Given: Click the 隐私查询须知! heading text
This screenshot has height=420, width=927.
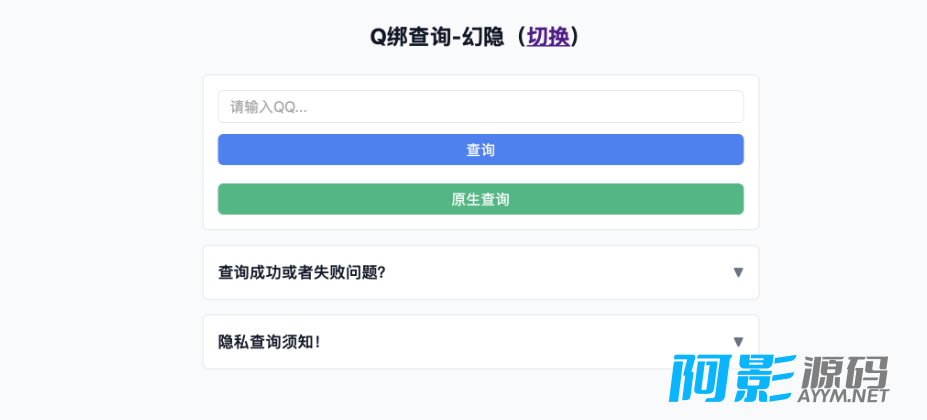Looking at the screenshot, I should click(269, 342).
